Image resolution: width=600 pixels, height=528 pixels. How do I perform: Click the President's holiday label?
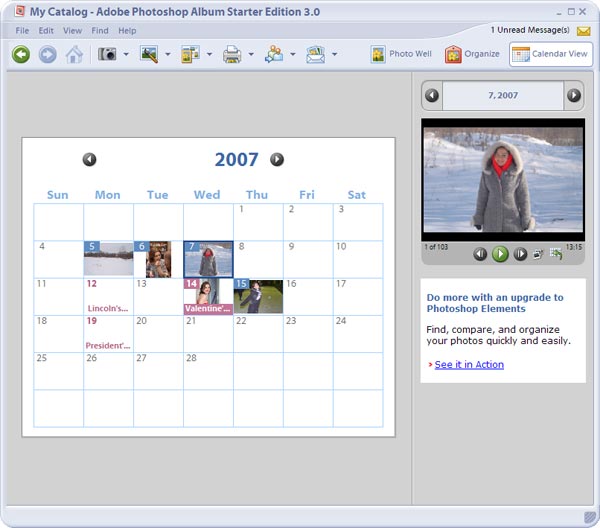108,345
